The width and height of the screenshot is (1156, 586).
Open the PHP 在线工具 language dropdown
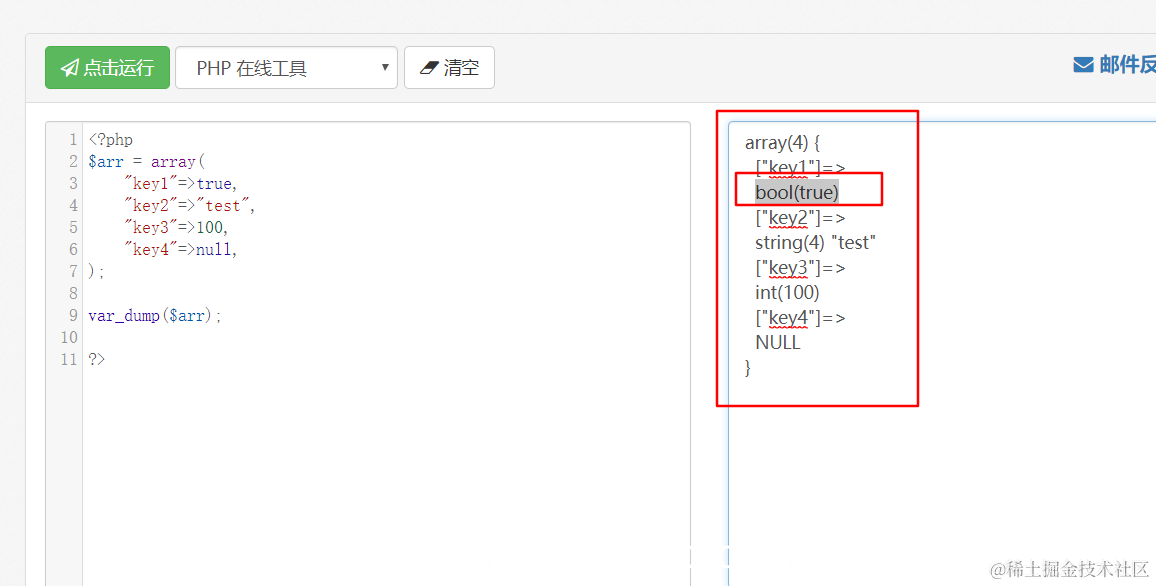pos(286,68)
